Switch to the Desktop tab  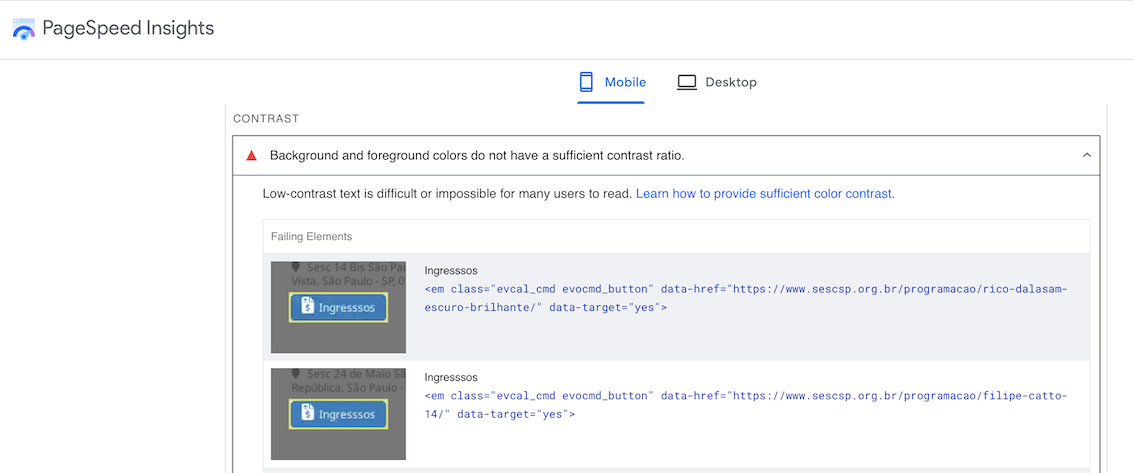[717, 82]
